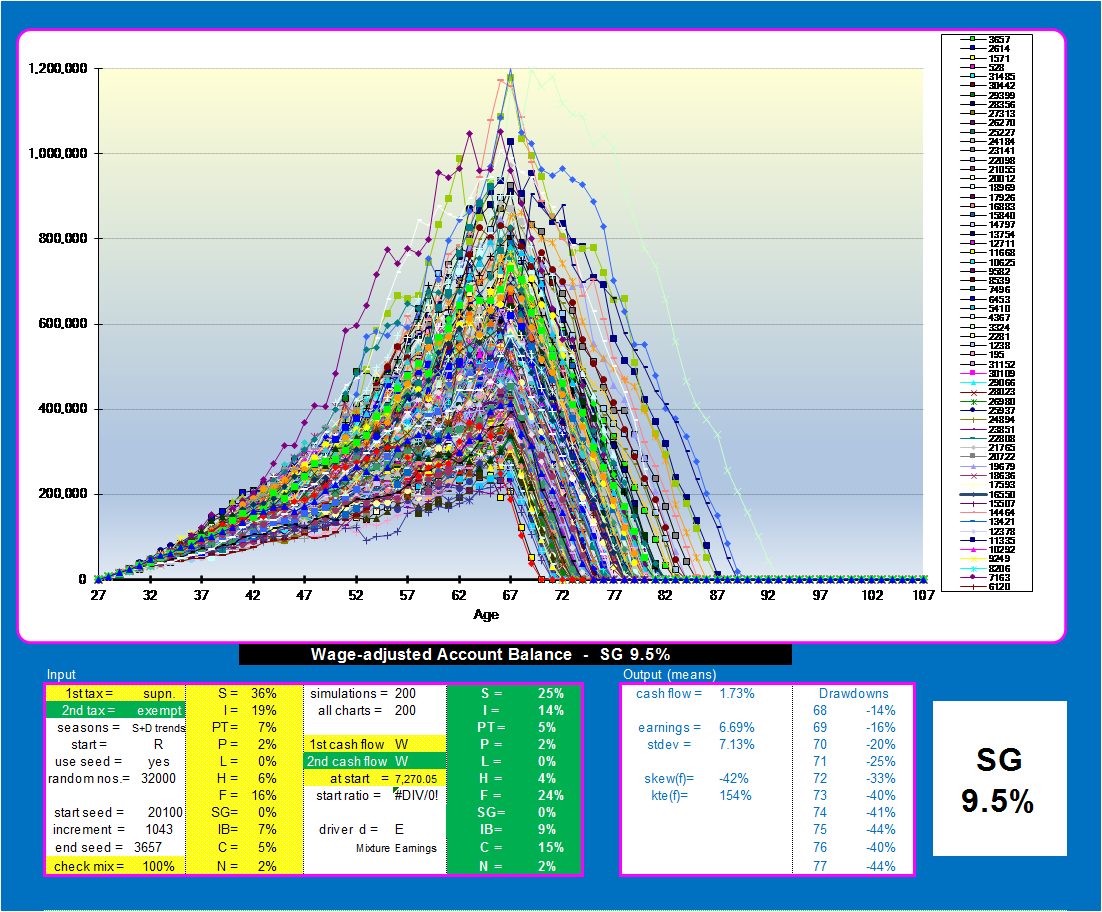Click the end seed value 3657
Image resolution: width=1102 pixels, height=912 pixels.
148,847
